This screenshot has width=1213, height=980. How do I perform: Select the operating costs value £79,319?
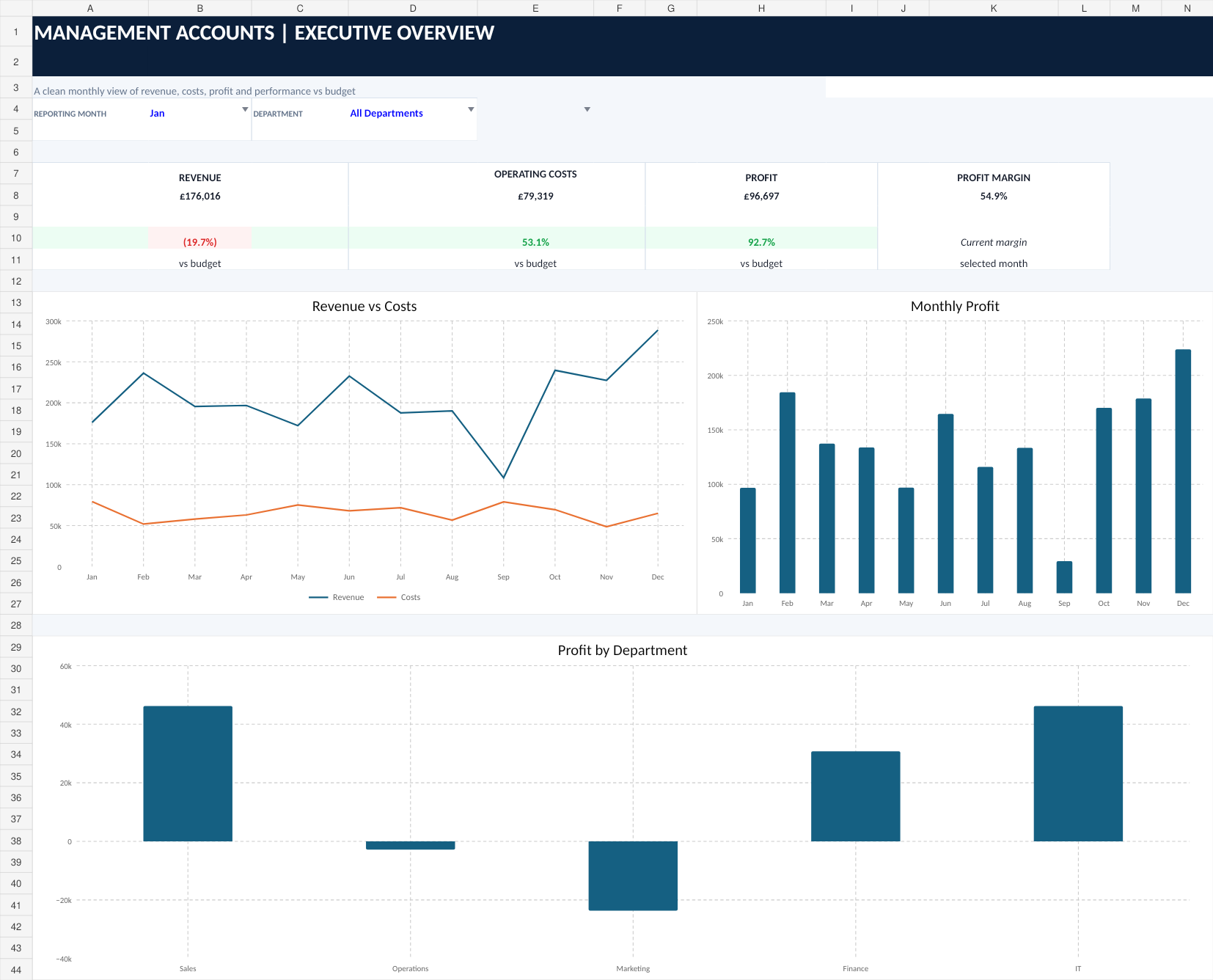point(535,197)
